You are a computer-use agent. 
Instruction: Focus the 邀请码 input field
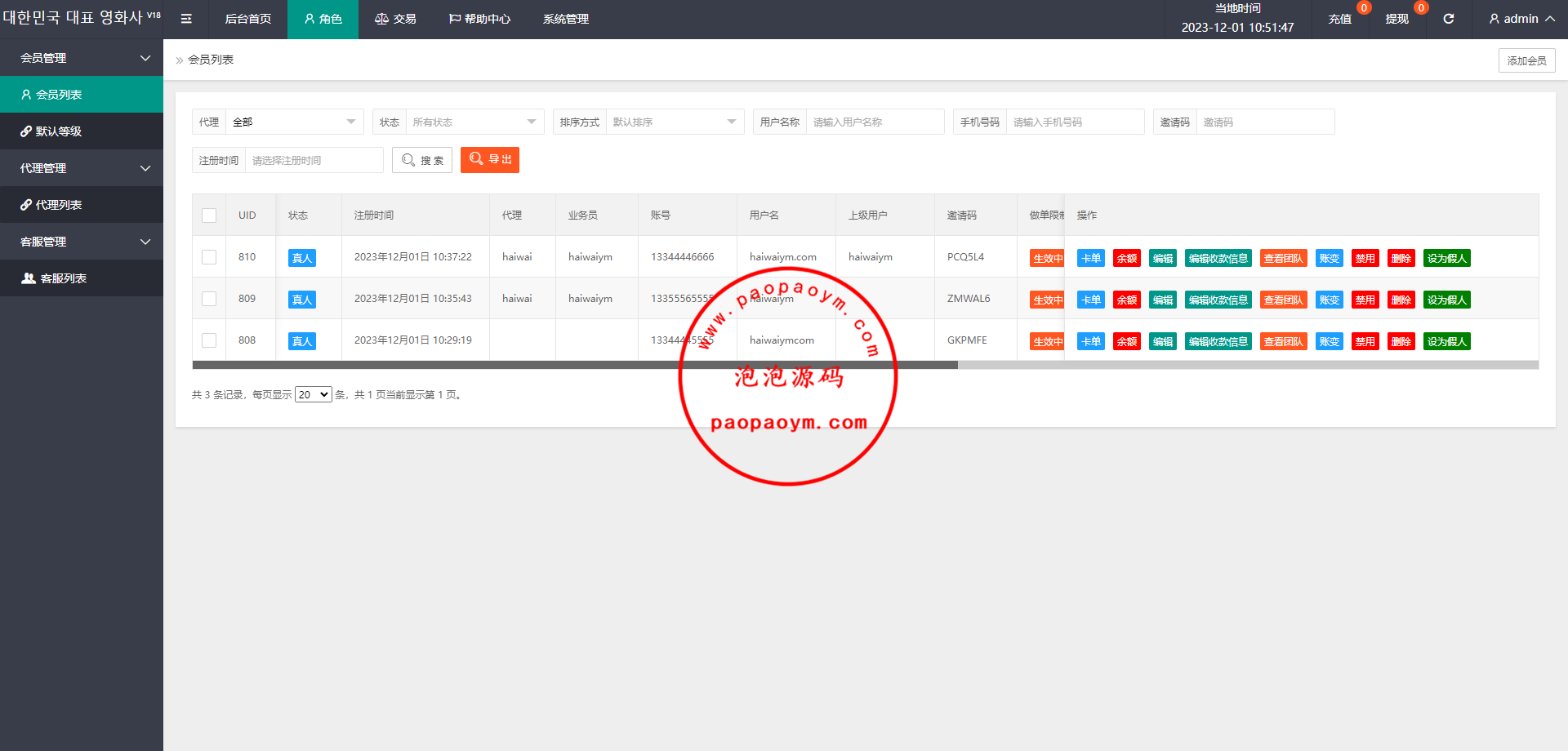pos(1265,122)
